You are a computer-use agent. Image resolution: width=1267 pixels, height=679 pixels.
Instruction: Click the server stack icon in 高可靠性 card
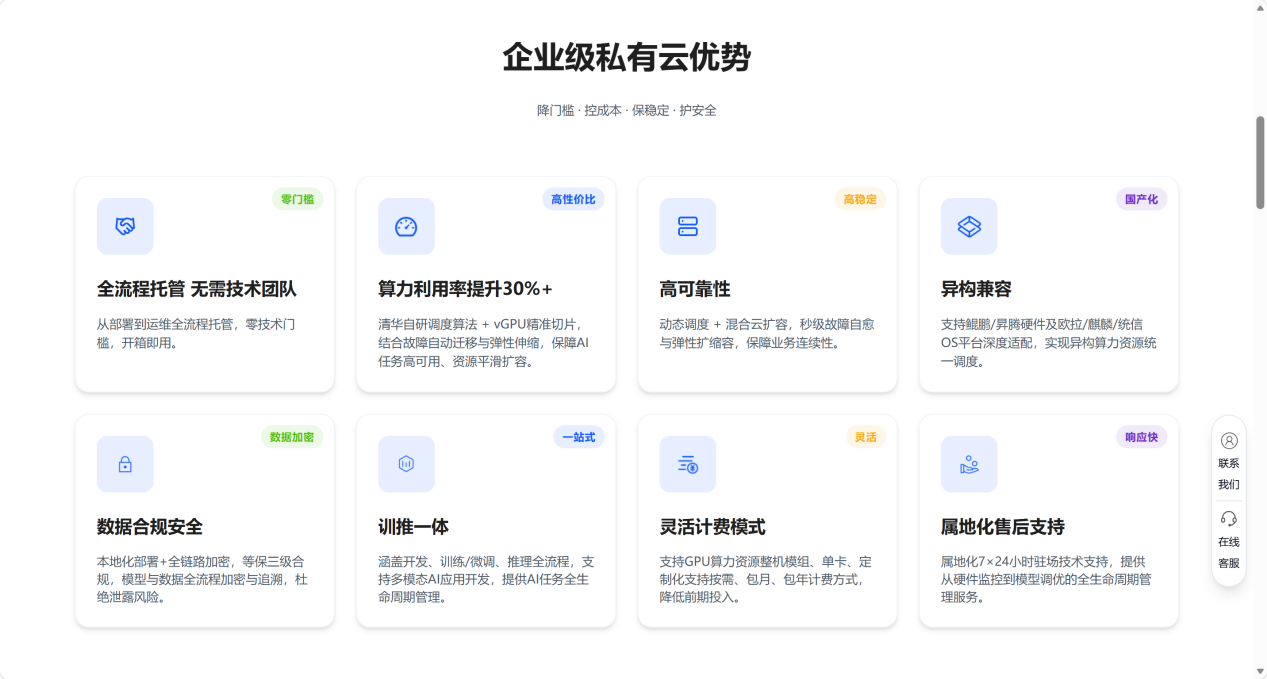click(x=688, y=226)
